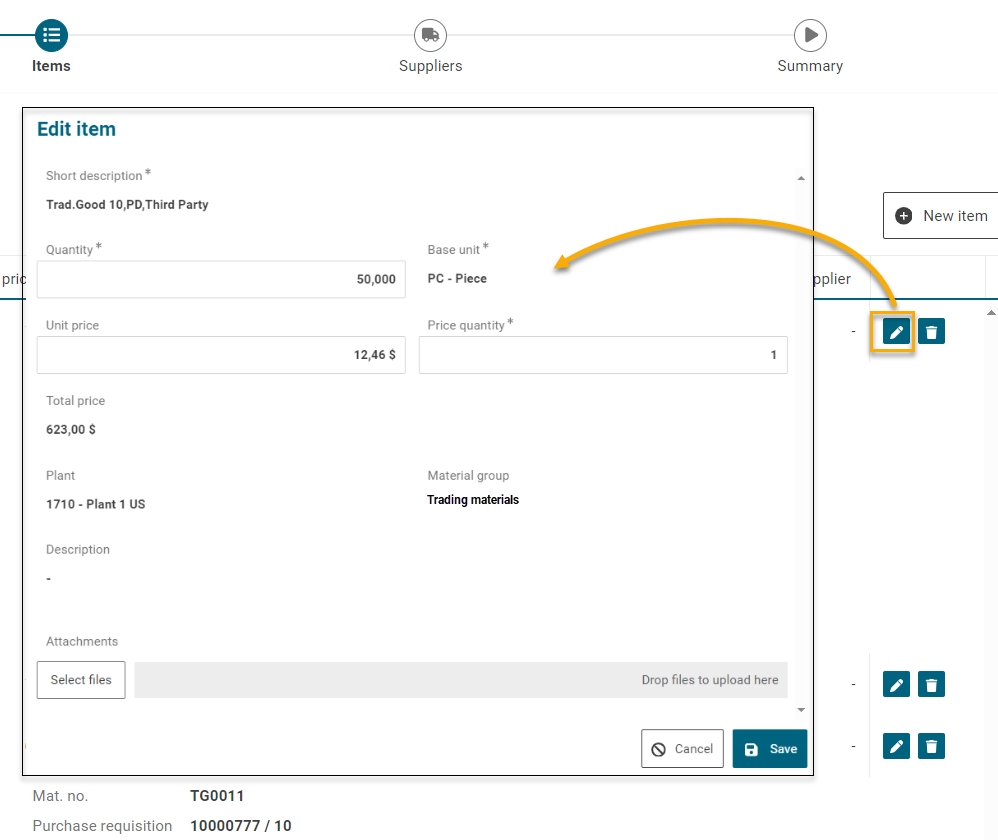Delete second row item via trash icon
The image size is (998, 840).
point(931,685)
